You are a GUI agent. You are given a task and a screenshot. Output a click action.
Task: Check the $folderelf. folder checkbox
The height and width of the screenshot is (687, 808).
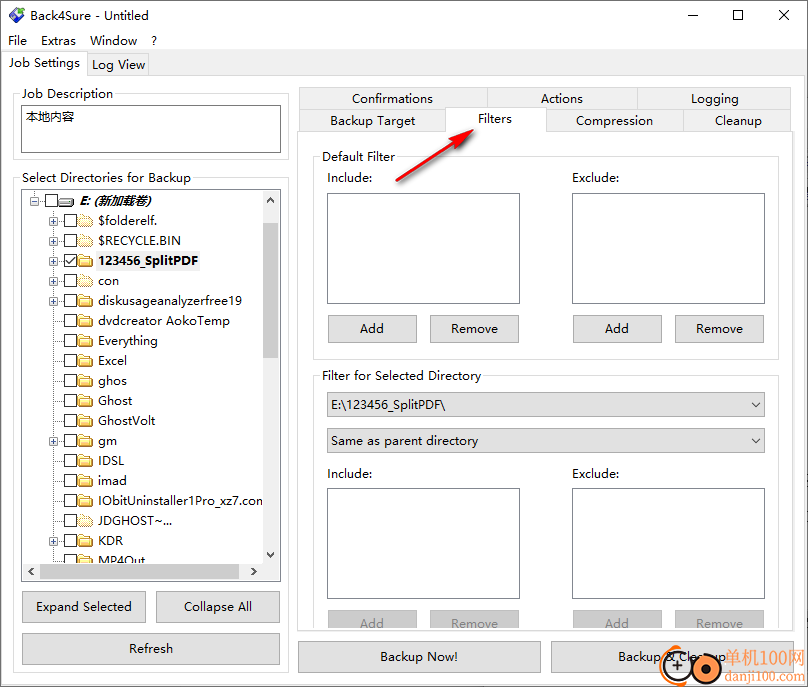[x=71, y=221]
